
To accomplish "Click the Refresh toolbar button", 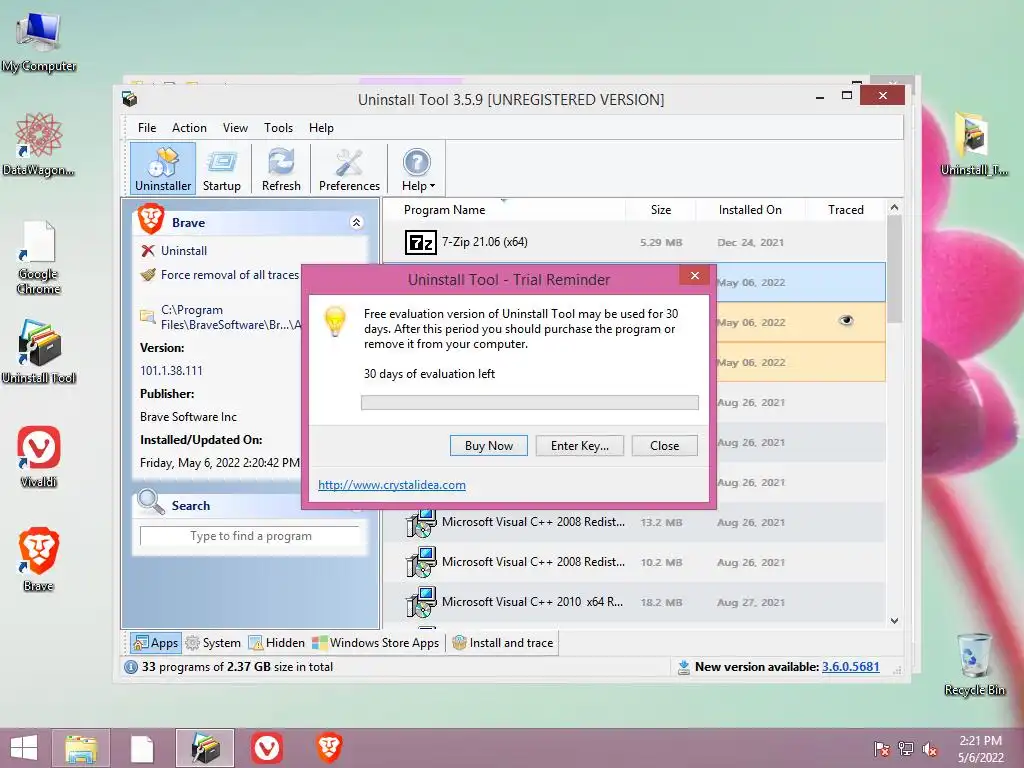I will [x=281, y=169].
